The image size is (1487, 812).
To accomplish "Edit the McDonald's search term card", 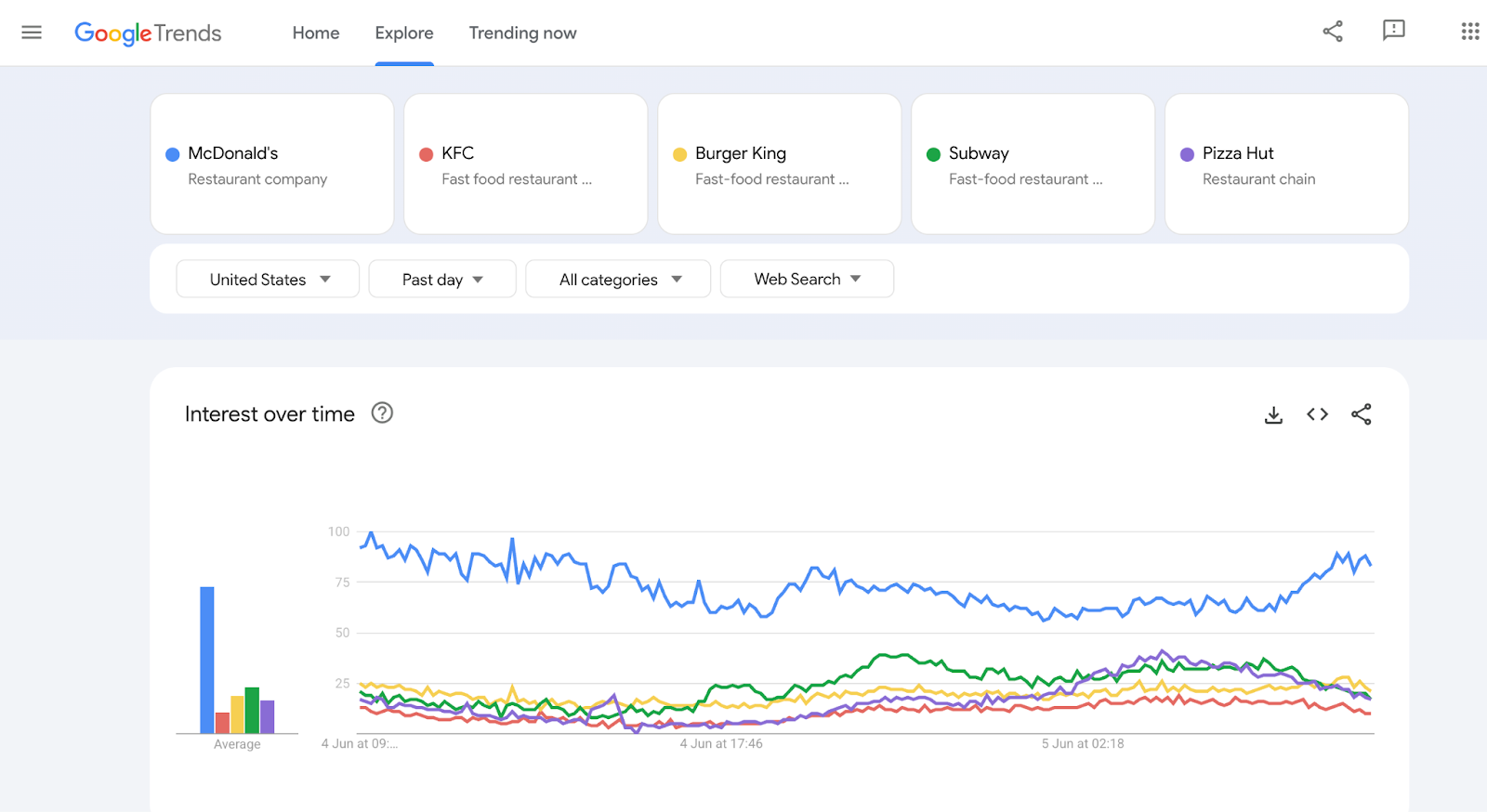I will coord(272,164).
